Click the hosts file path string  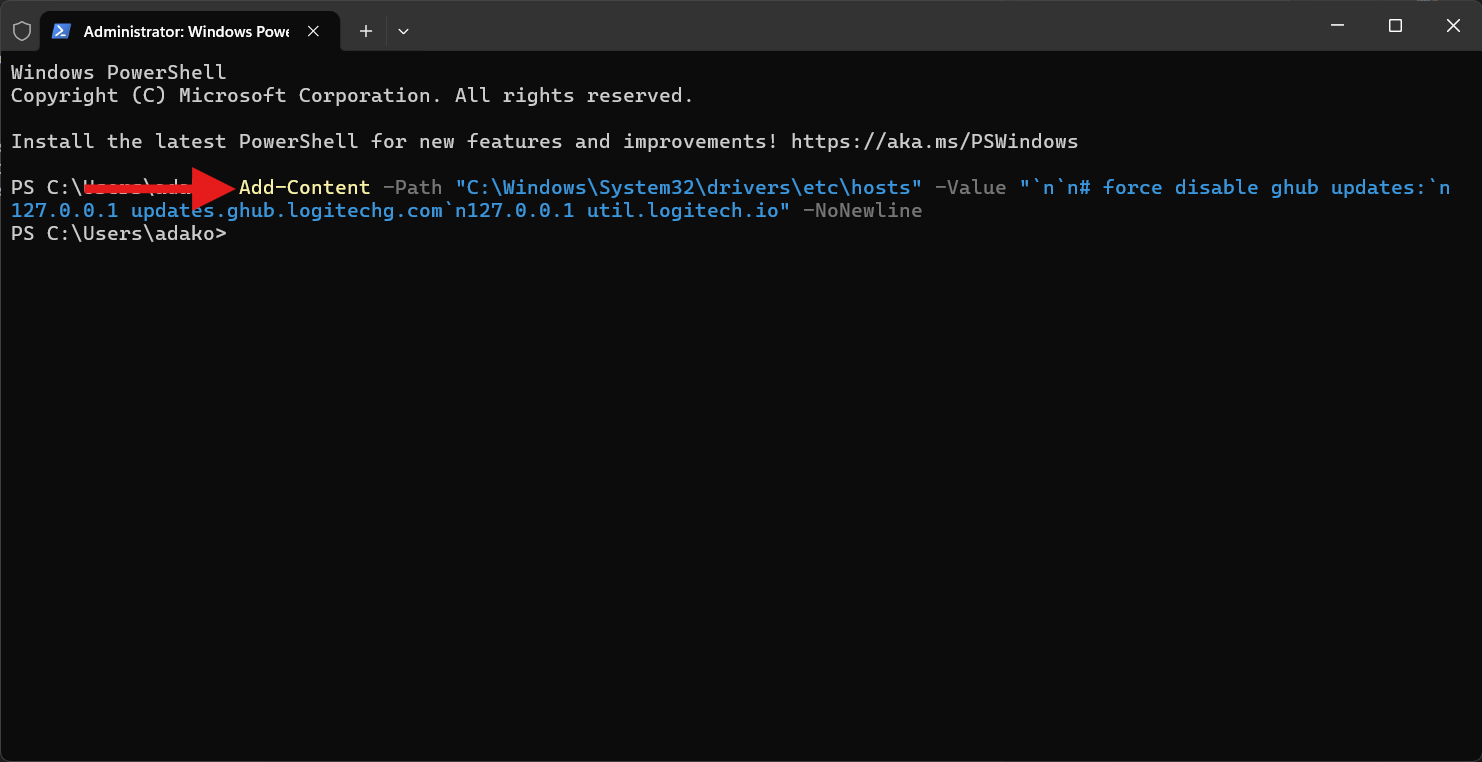click(x=687, y=187)
